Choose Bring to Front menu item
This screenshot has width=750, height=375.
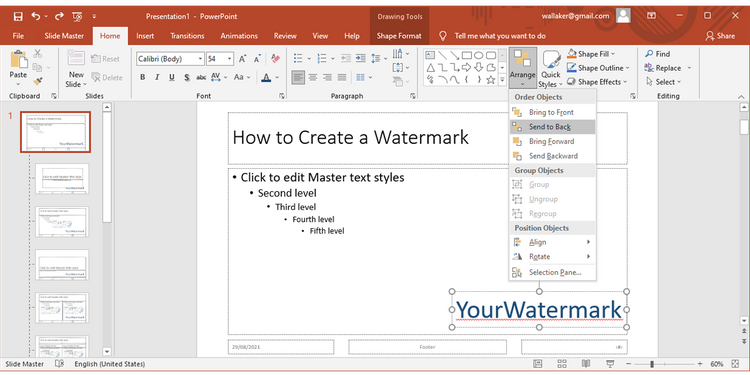pos(552,112)
